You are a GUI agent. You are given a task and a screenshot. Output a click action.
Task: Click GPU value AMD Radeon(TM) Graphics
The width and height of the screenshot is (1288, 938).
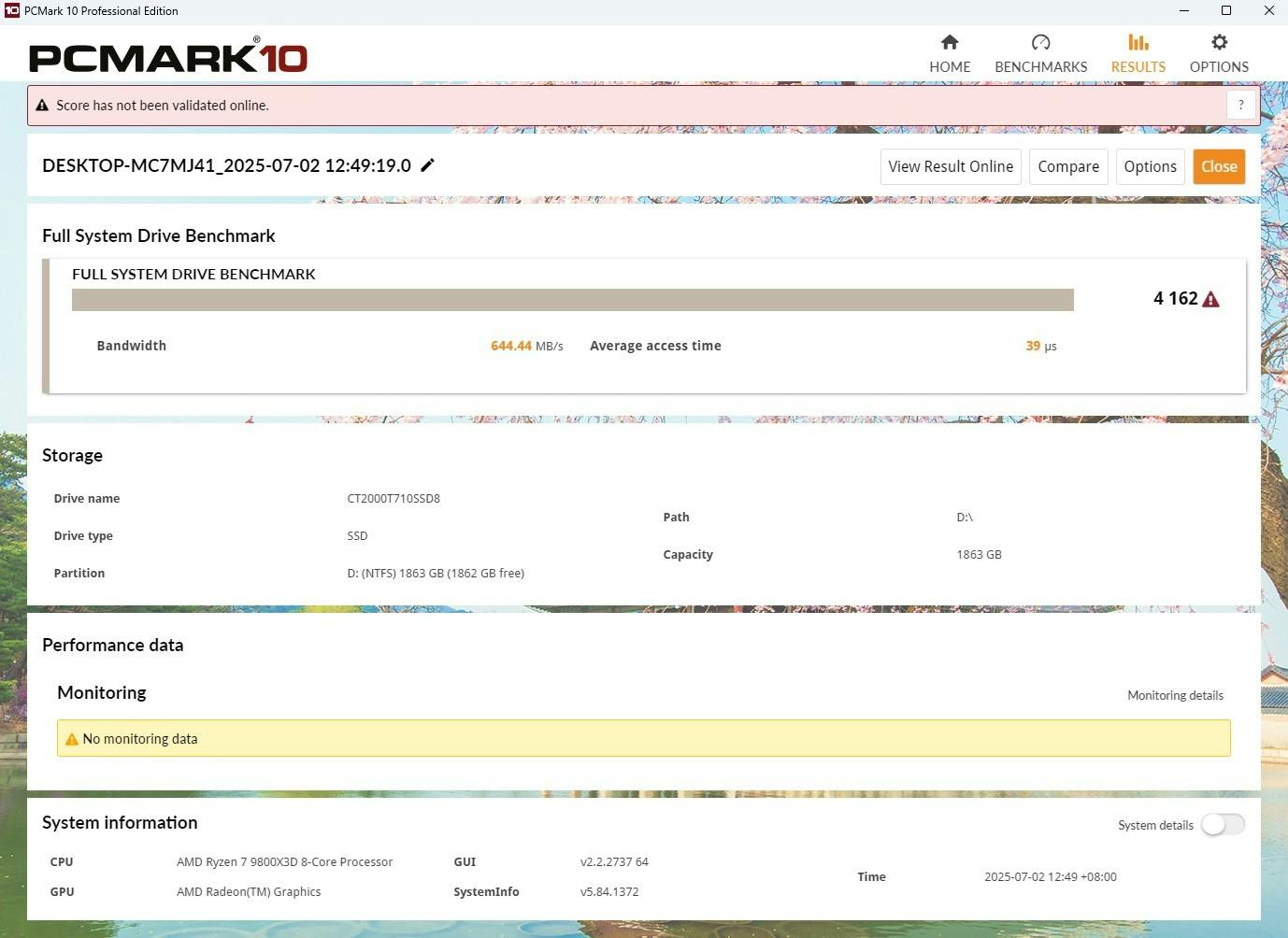(249, 892)
